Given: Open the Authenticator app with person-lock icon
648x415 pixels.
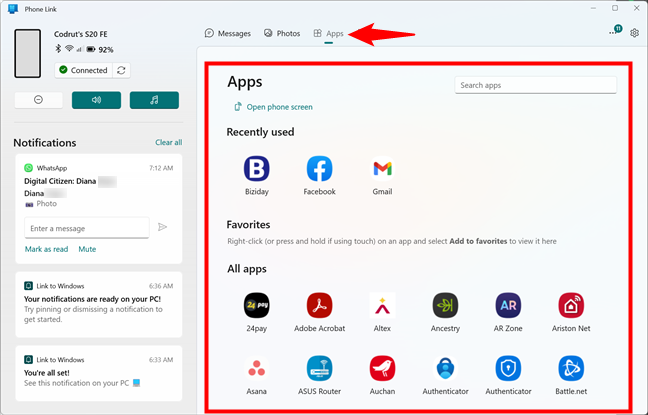Looking at the screenshot, I should [445, 368].
